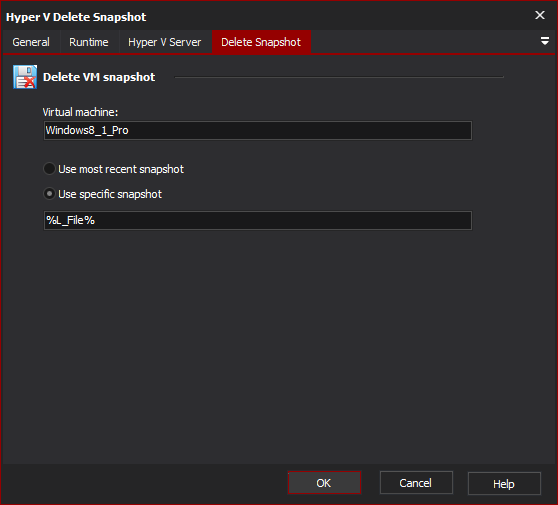
Task: Choose the Use specific snapshot radio button
Action: 49,194
